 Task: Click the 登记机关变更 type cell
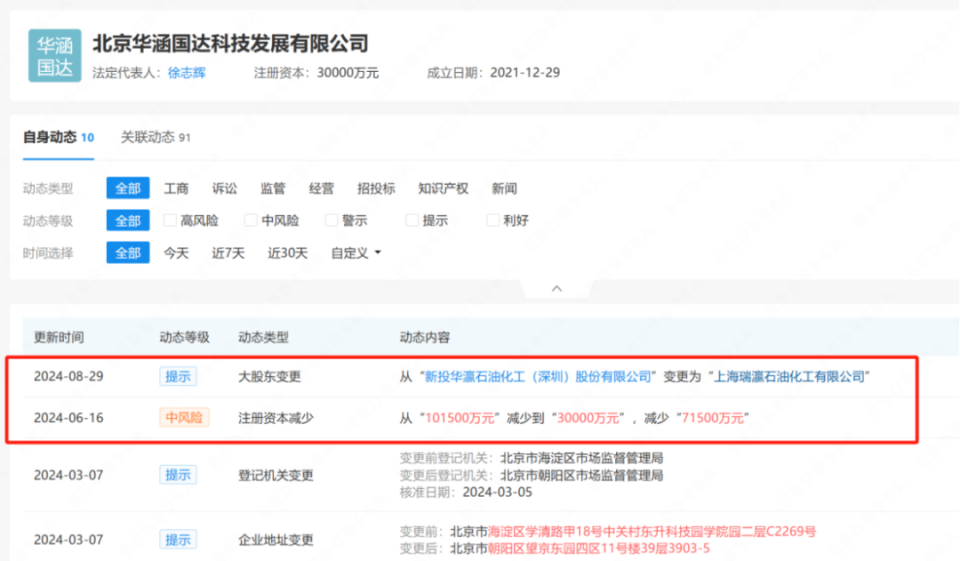point(276,475)
